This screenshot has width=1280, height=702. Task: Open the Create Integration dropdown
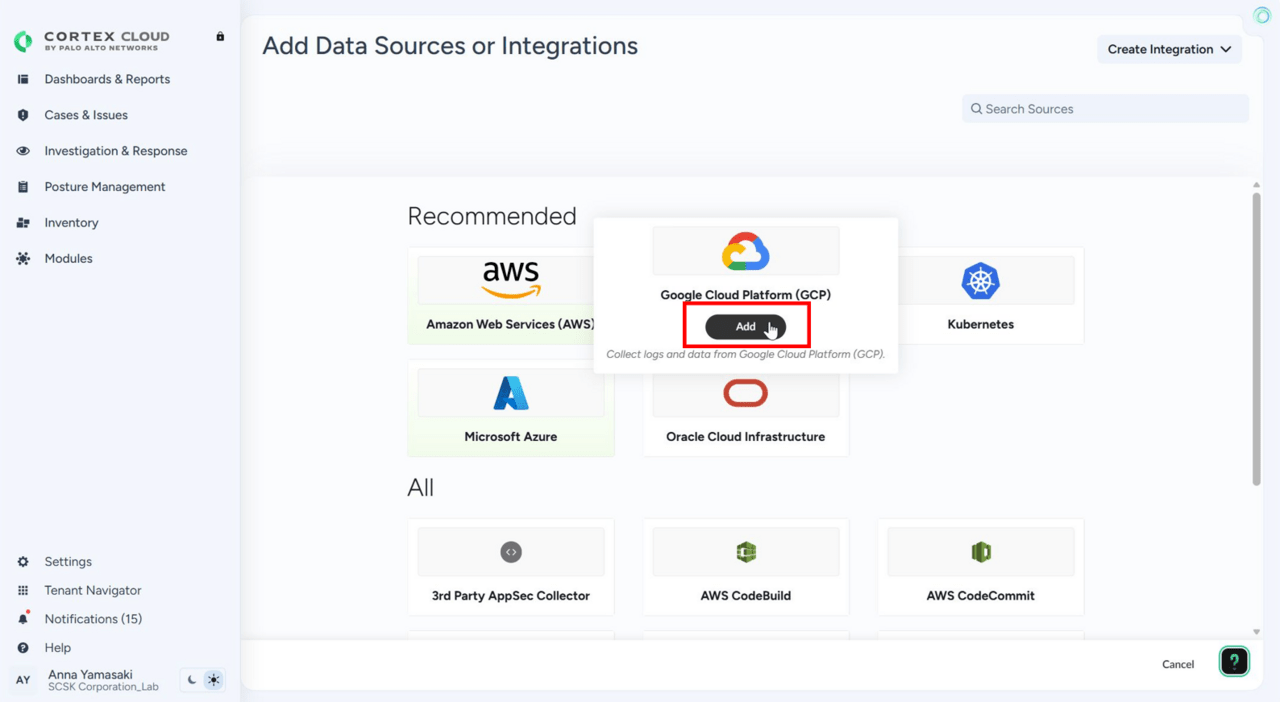(x=1169, y=49)
